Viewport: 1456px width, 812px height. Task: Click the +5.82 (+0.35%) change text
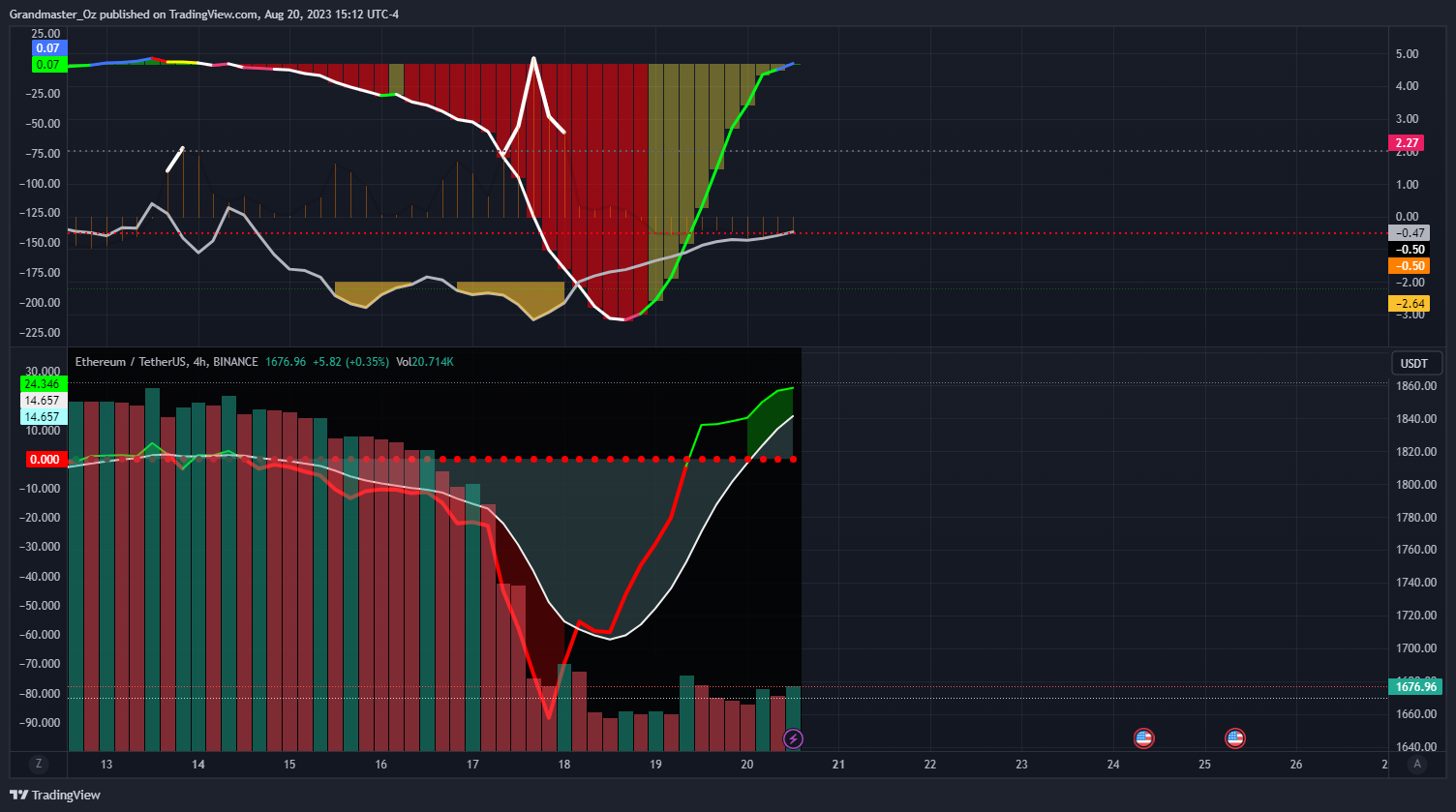(x=349, y=362)
